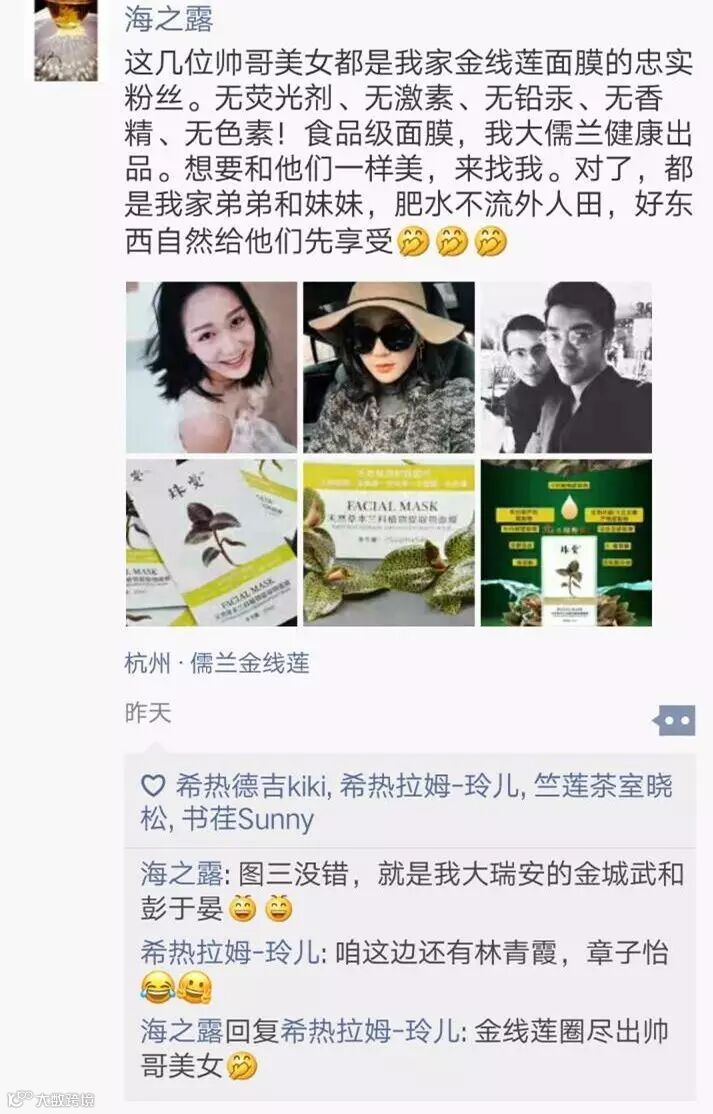Tap the comment mentioning 金城武和彭于晏
This screenshot has width=713, height=1114.
[x=411, y=891]
